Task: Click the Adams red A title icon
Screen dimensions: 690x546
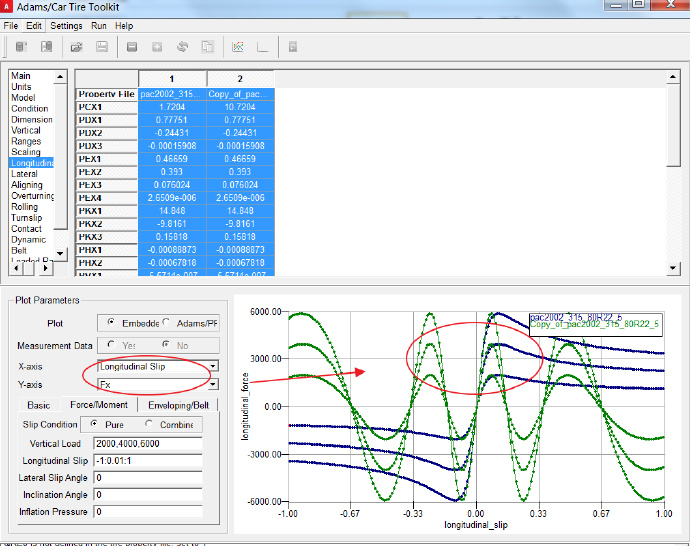Action: 6,6
